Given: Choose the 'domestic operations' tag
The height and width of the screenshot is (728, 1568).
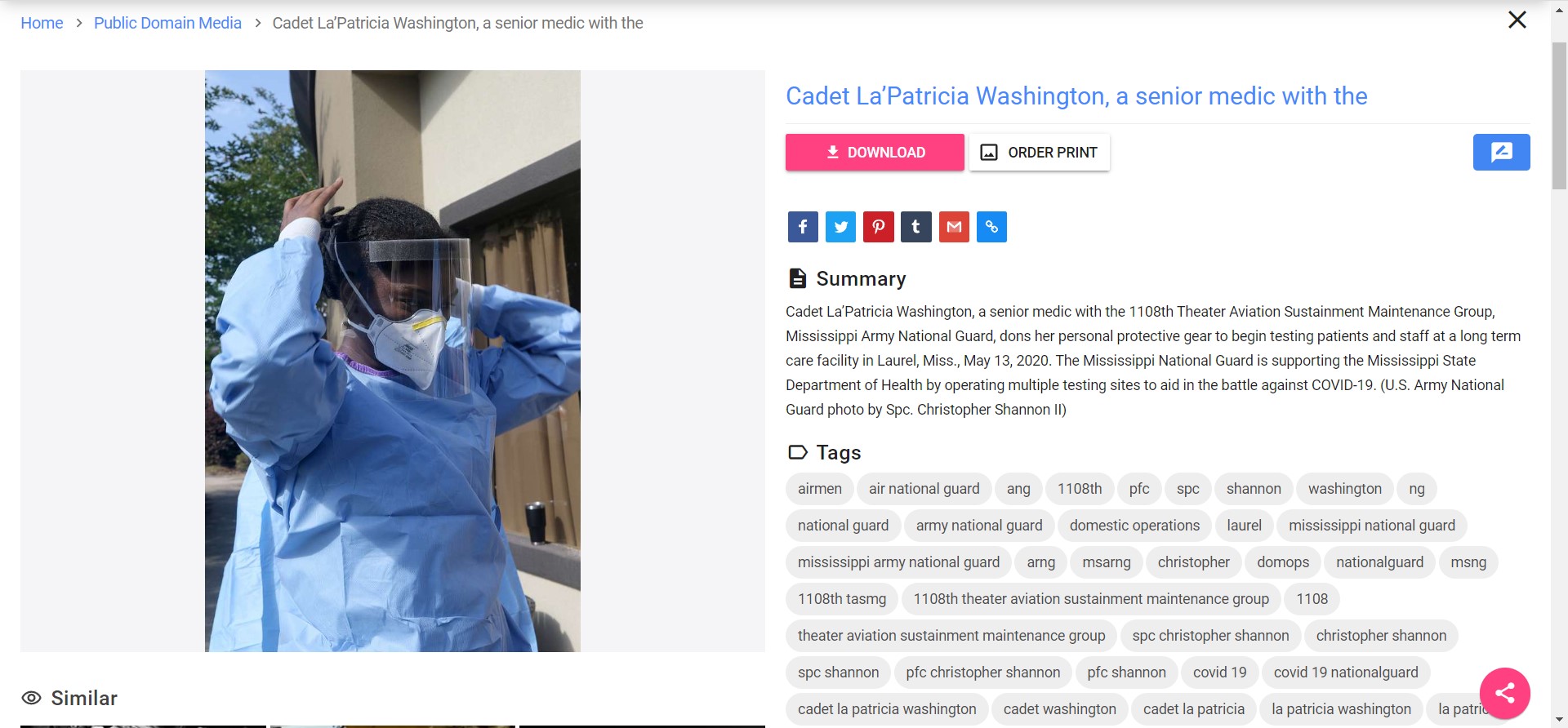Looking at the screenshot, I should [1134, 526].
